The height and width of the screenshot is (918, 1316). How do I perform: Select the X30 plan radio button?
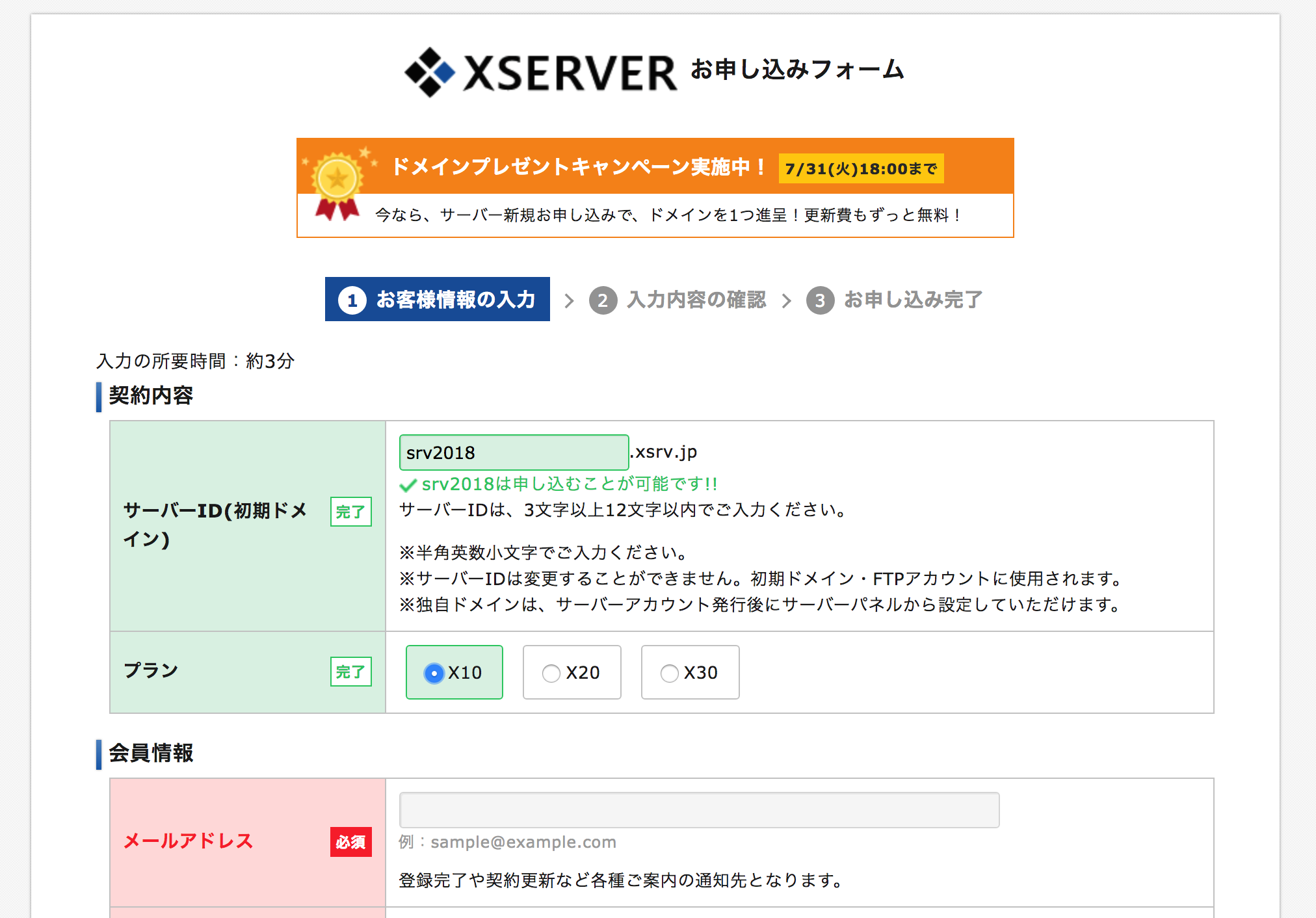click(670, 674)
